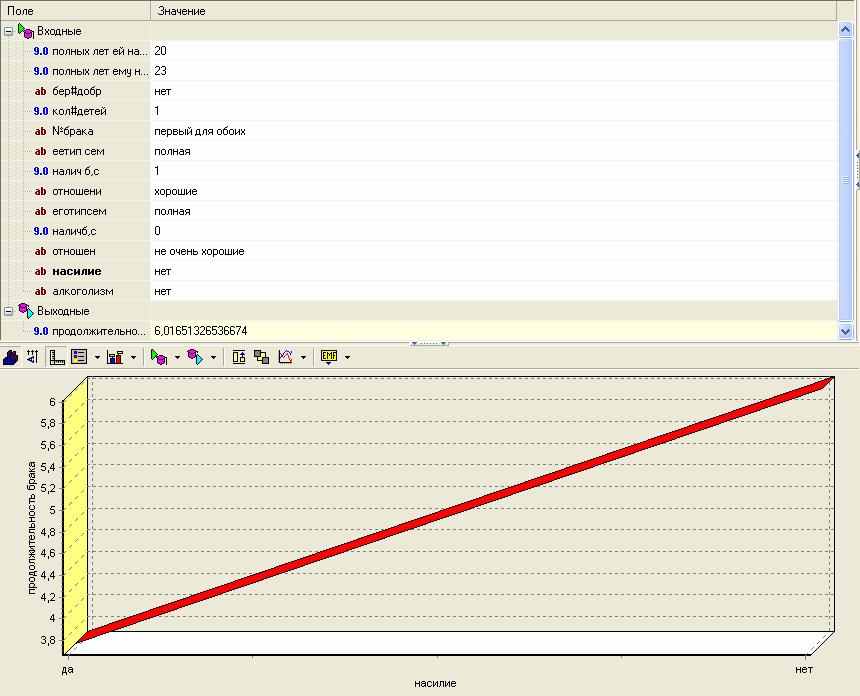
Task: Click the Входные group icon
Action: click(25, 31)
